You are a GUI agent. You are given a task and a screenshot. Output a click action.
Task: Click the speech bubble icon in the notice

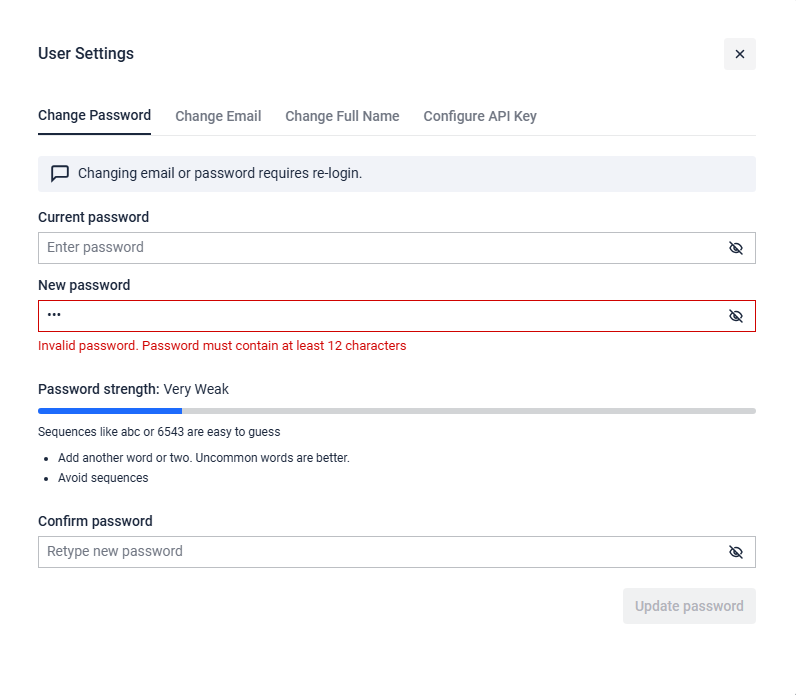[60, 173]
